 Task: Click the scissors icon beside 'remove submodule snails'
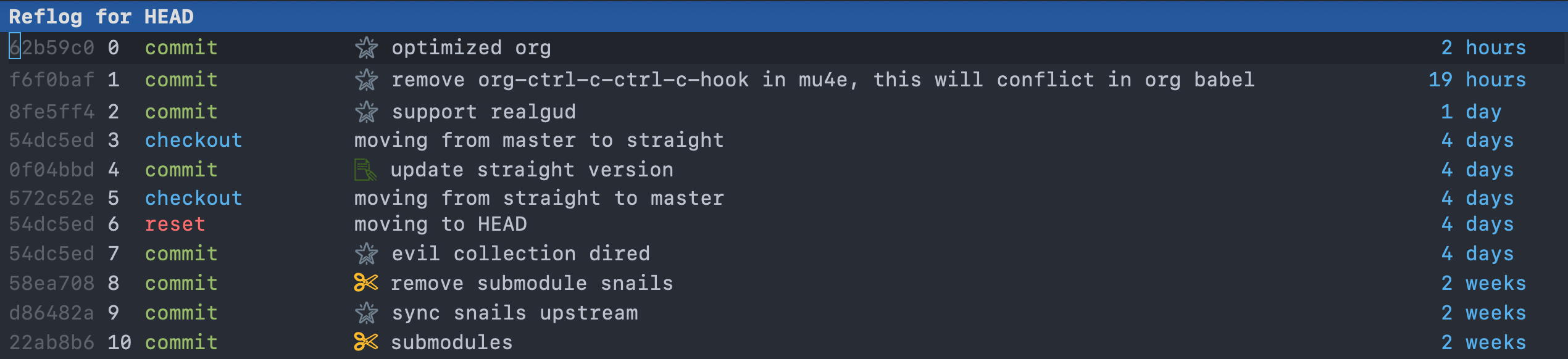[x=365, y=283]
